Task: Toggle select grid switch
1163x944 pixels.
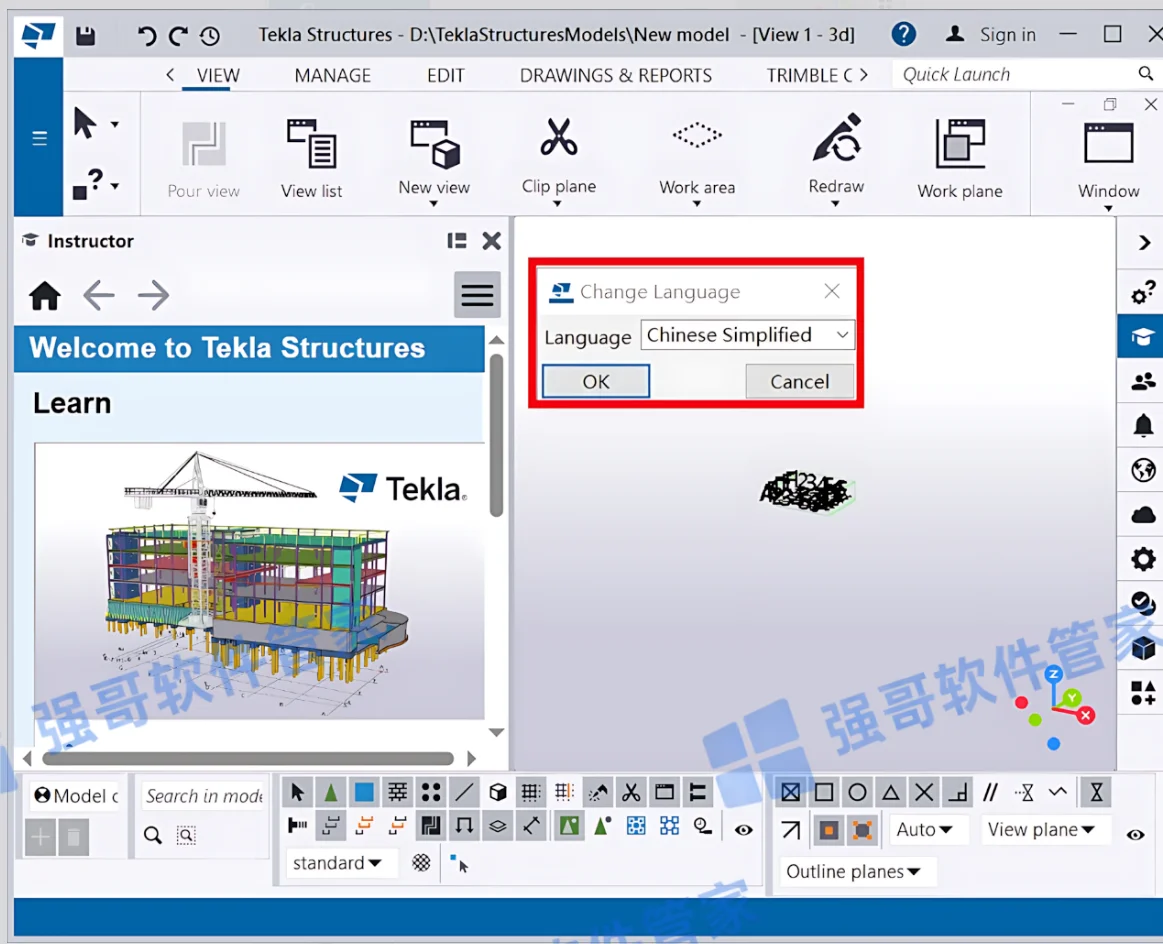Action: [x=530, y=793]
